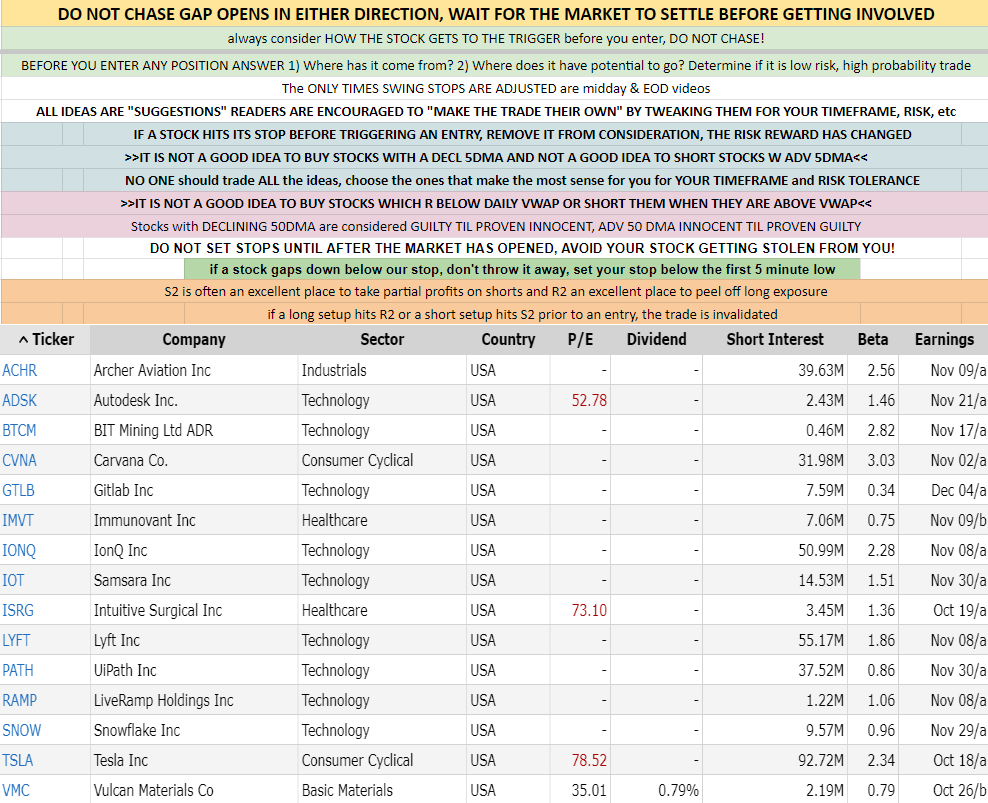
Task: Open the BTCM ticker link
Action: 20,430
